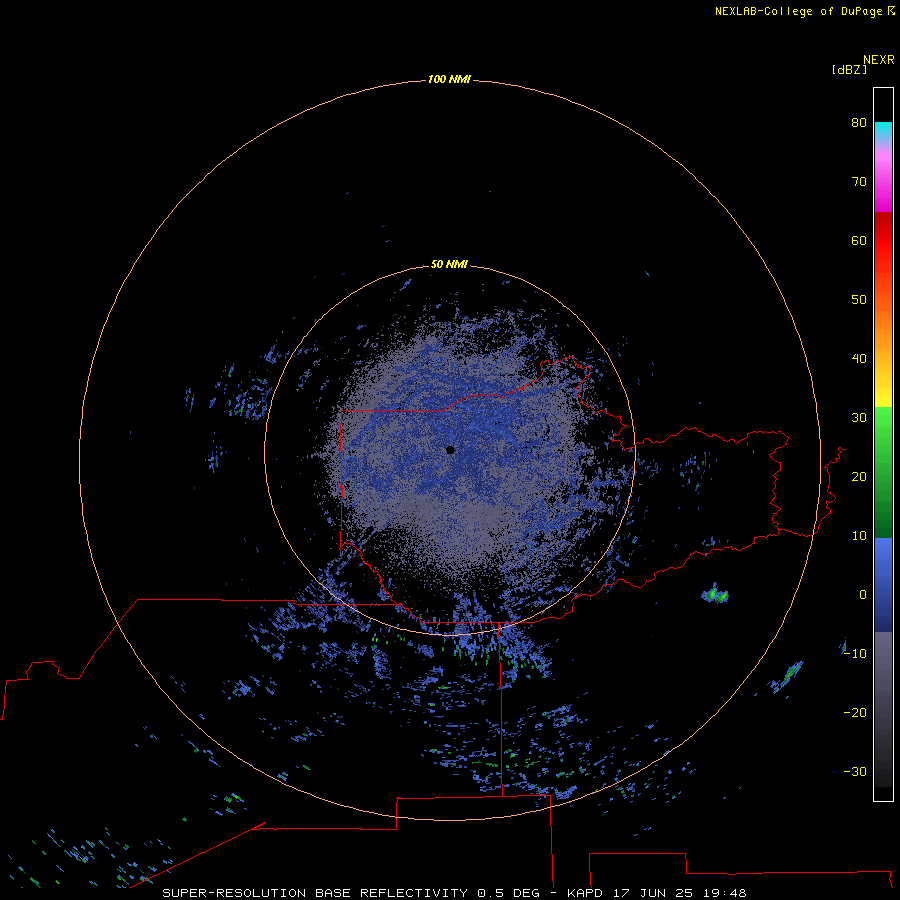
Task: Click the -10 value on dBZ scale
Action: tap(855, 654)
